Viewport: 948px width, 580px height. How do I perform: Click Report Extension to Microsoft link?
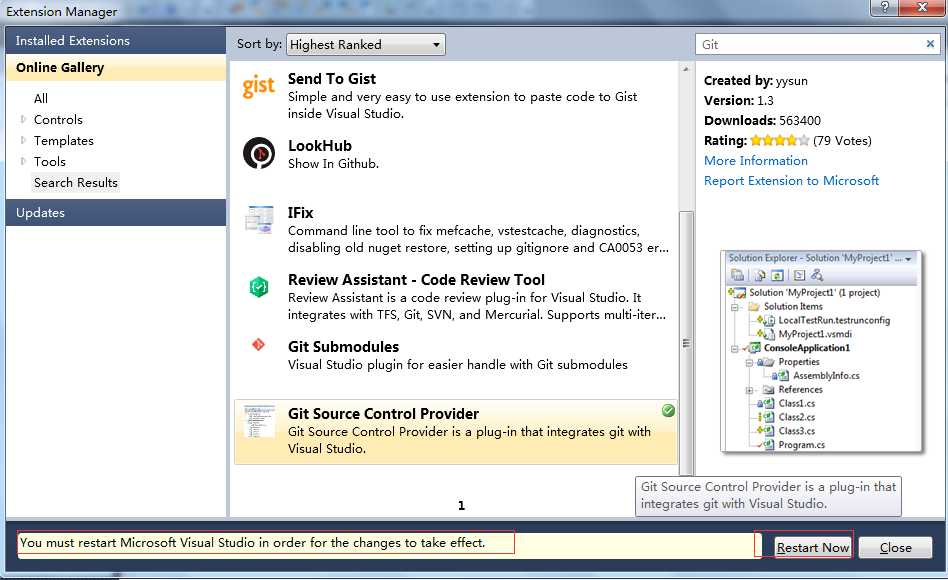[791, 181]
